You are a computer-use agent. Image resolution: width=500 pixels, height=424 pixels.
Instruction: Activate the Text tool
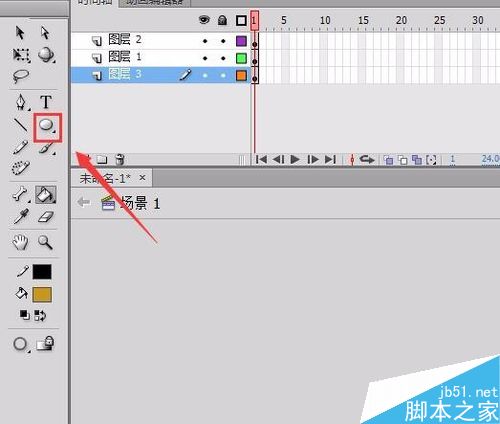46,102
